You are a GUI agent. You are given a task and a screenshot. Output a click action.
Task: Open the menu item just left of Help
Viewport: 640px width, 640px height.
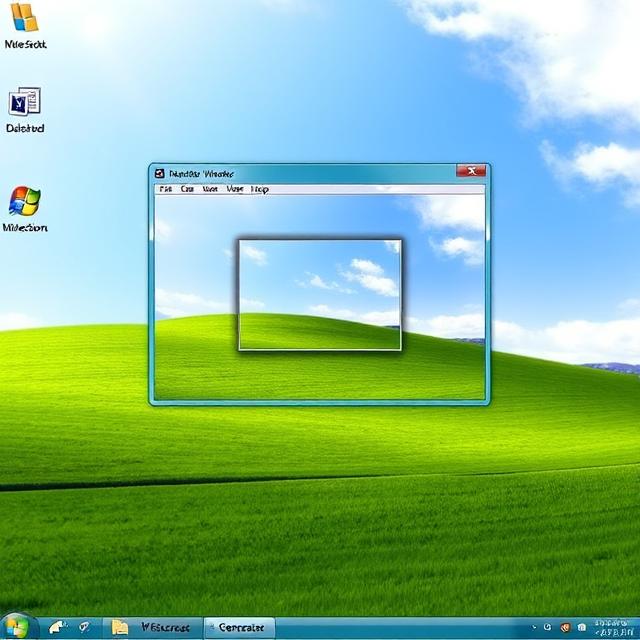pos(235,189)
